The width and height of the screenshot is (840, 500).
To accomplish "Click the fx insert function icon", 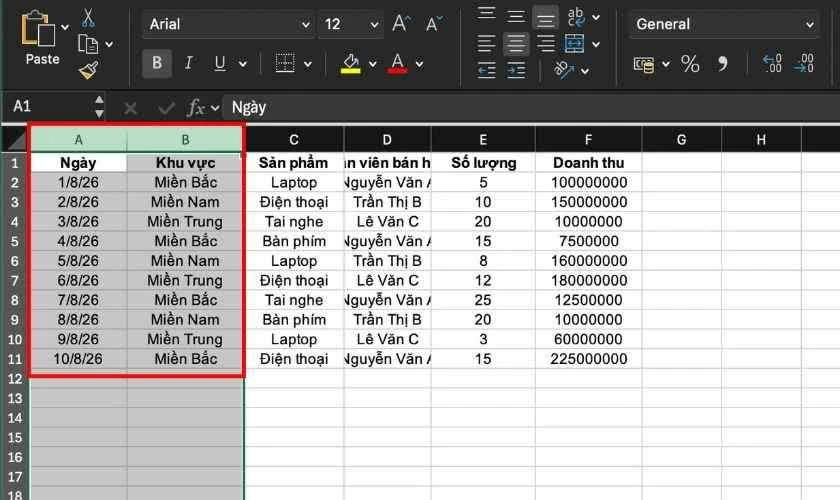I will (195, 108).
